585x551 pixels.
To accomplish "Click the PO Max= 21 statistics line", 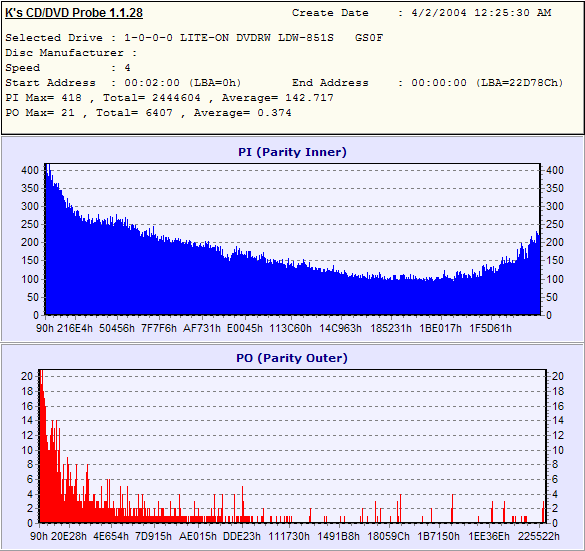I will point(148,113).
